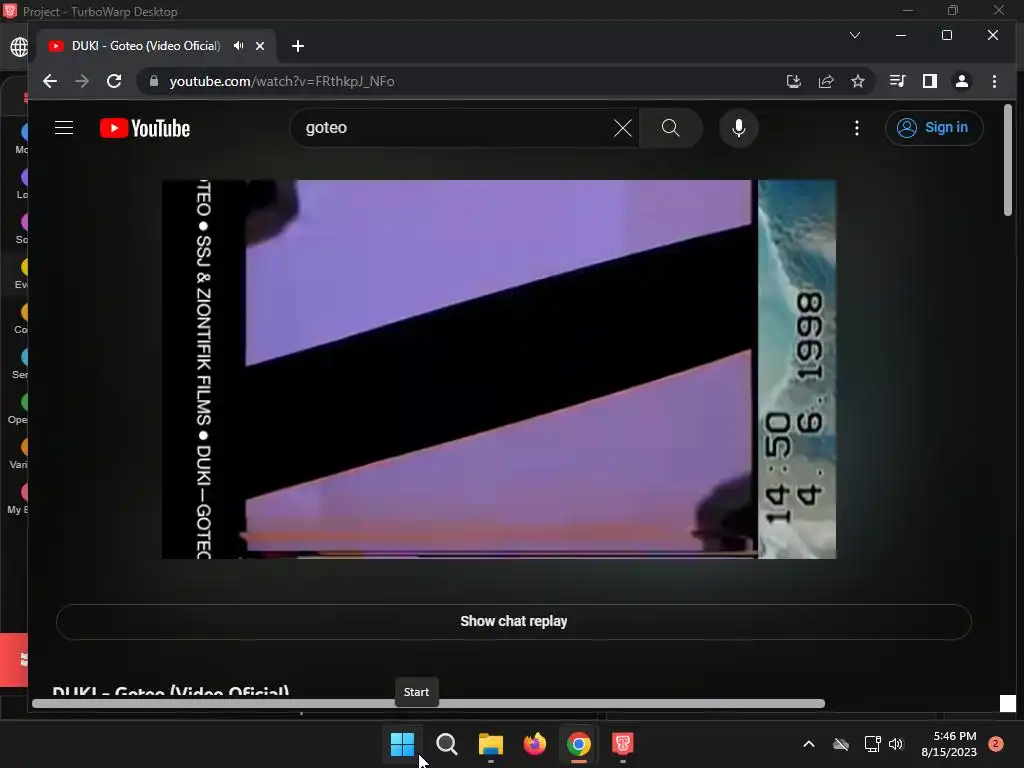Open YouTube settings three-dot menu

click(x=857, y=128)
